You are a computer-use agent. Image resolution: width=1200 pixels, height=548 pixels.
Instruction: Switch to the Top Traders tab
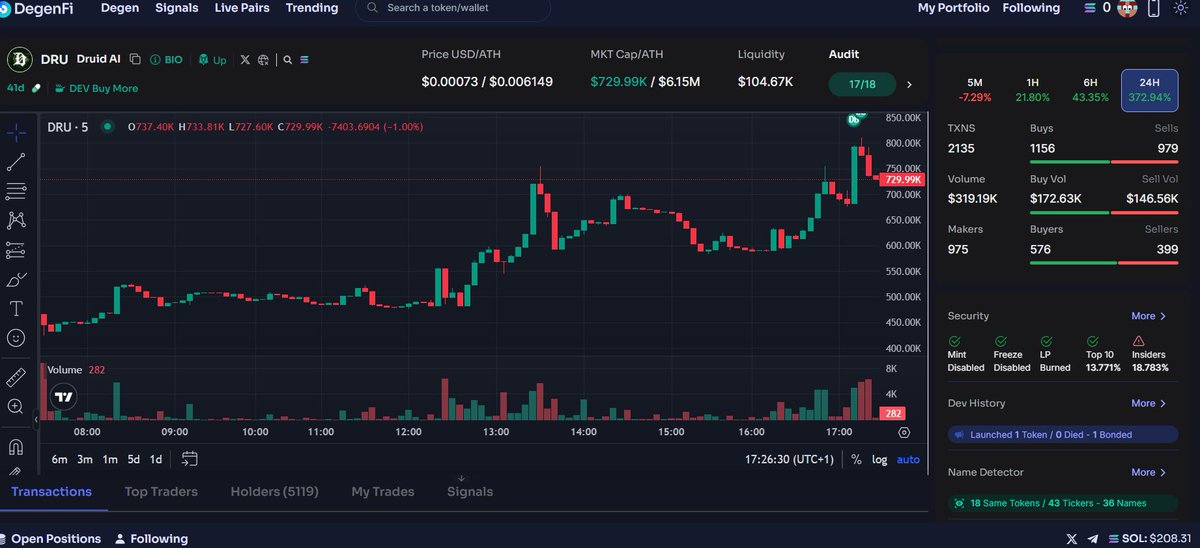[x=161, y=491]
